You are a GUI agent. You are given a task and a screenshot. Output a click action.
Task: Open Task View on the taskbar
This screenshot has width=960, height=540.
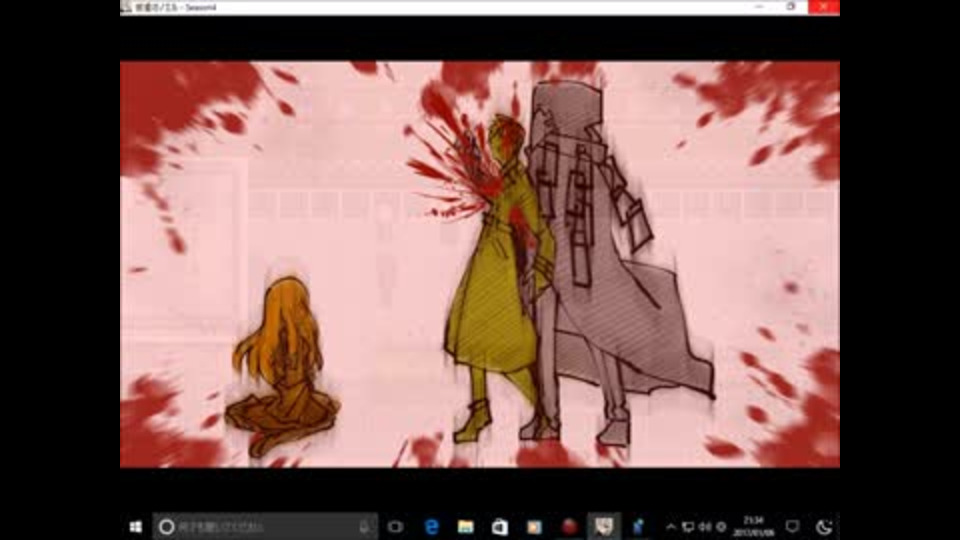click(x=396, y=527)
